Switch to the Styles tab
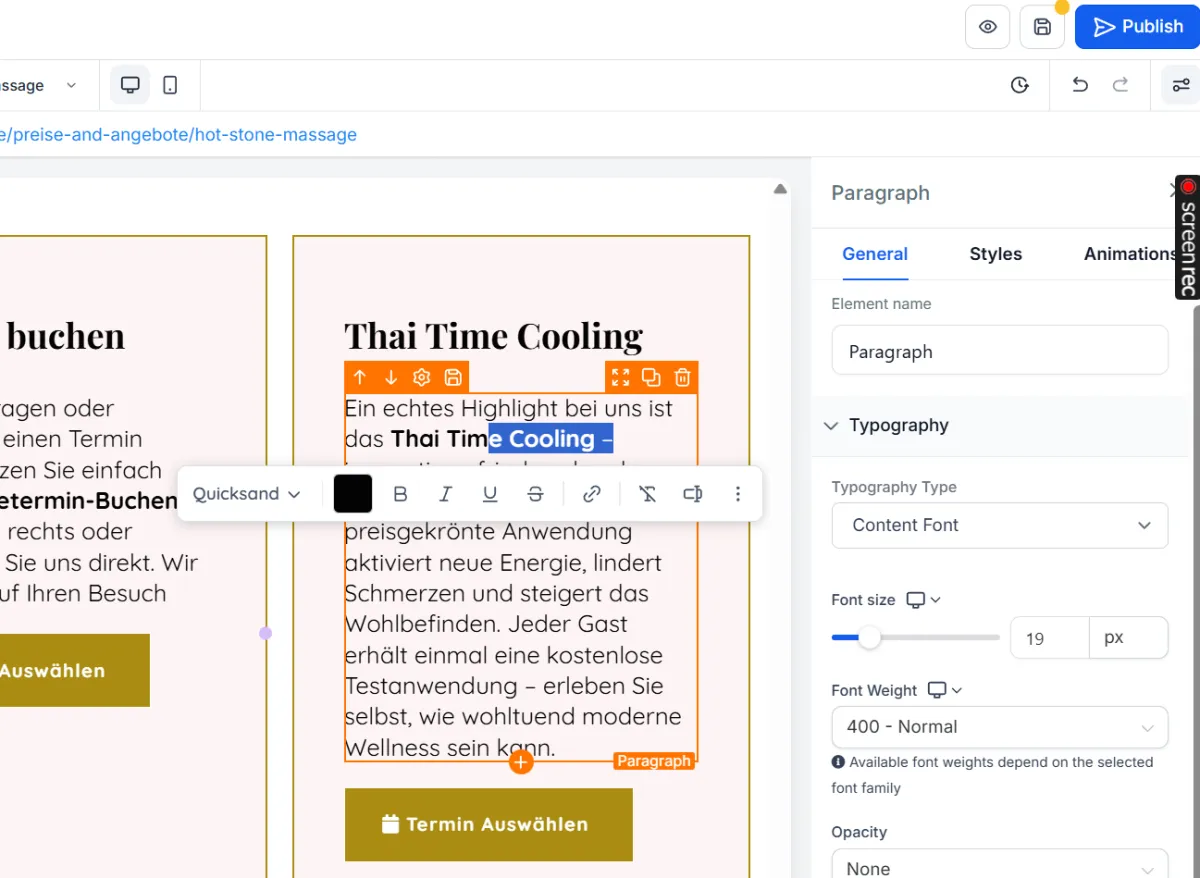Screen dimensions: 1200x878 (x=995, y=254)
